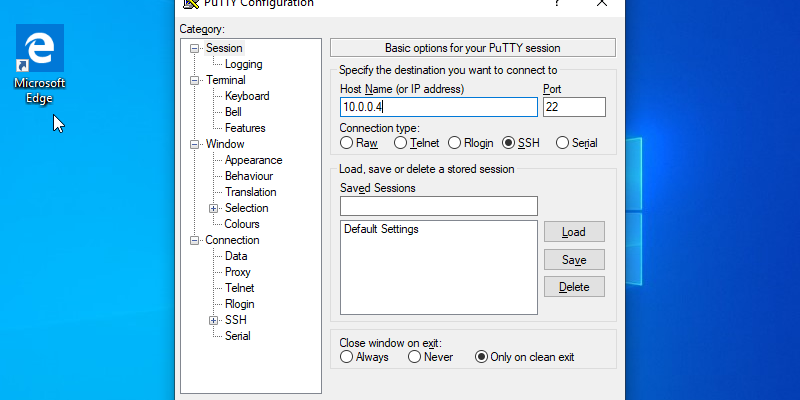Click the Saved Sessions name field

coord(439,206)
